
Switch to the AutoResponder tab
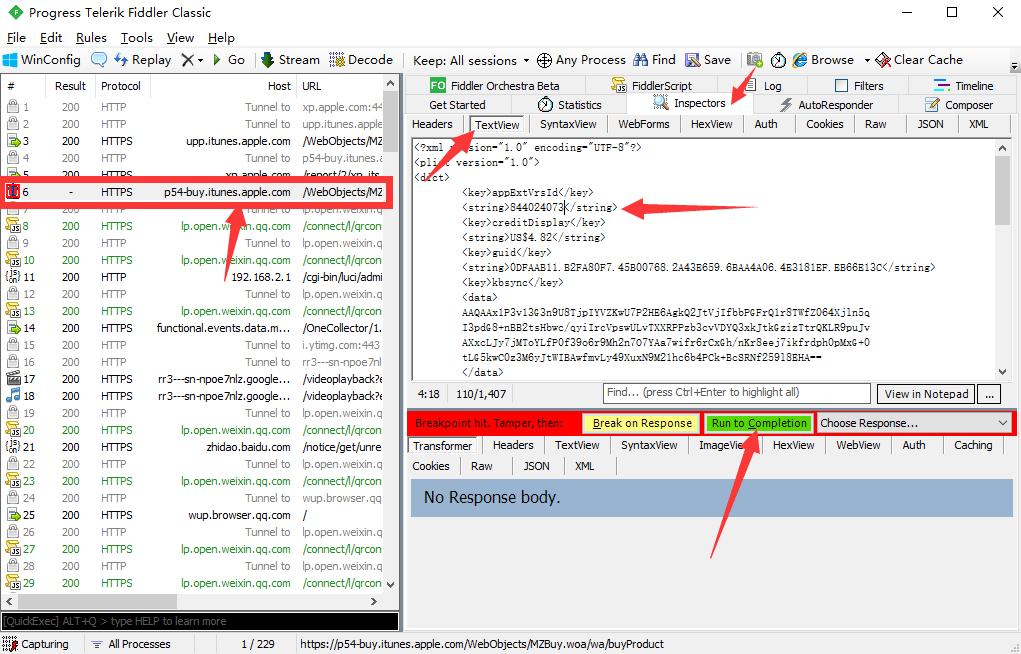point(826,104)
